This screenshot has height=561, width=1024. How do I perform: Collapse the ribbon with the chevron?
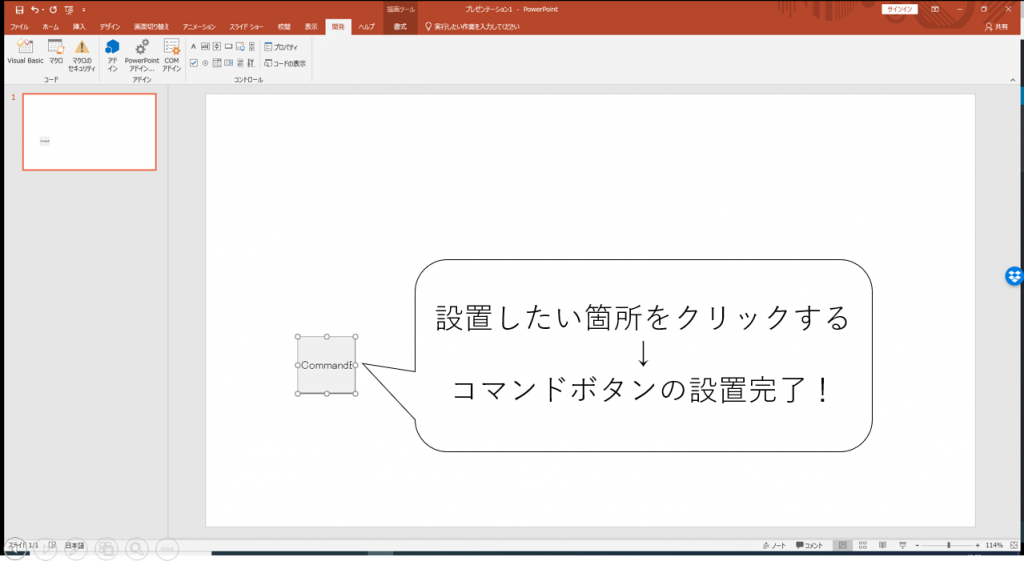pyautogui.click(x=1012, y=80)
